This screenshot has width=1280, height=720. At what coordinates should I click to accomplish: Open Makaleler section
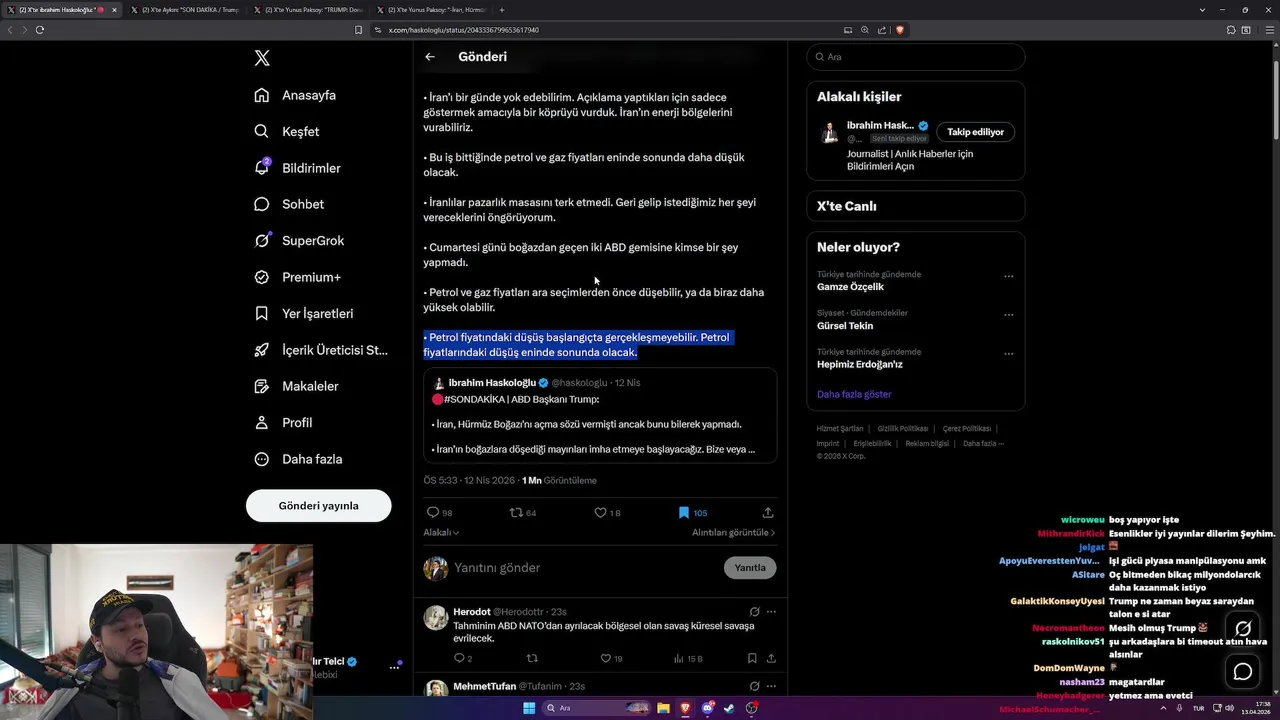(x=296, y=386)
